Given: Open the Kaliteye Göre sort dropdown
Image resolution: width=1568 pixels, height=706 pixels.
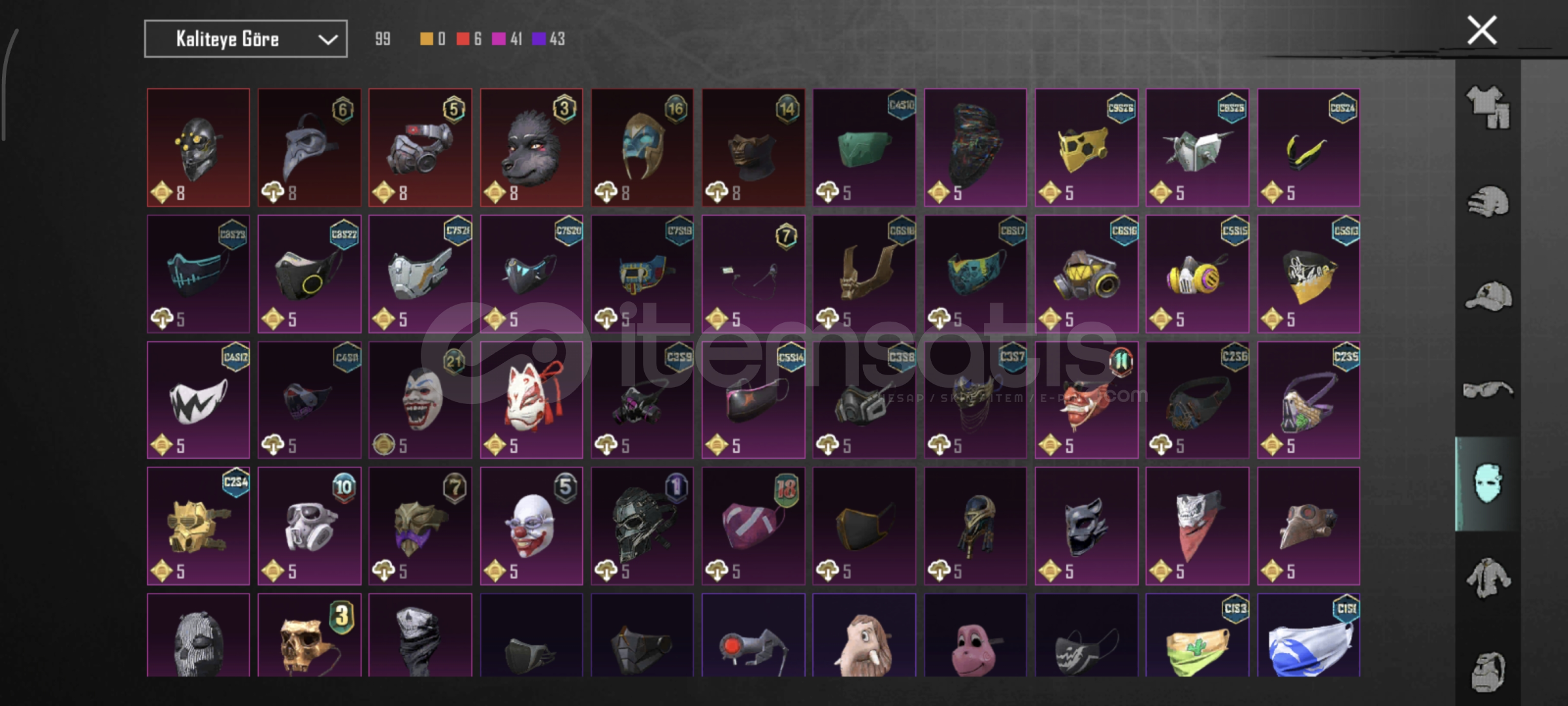Looking at the screenshot, I should 246,39.
